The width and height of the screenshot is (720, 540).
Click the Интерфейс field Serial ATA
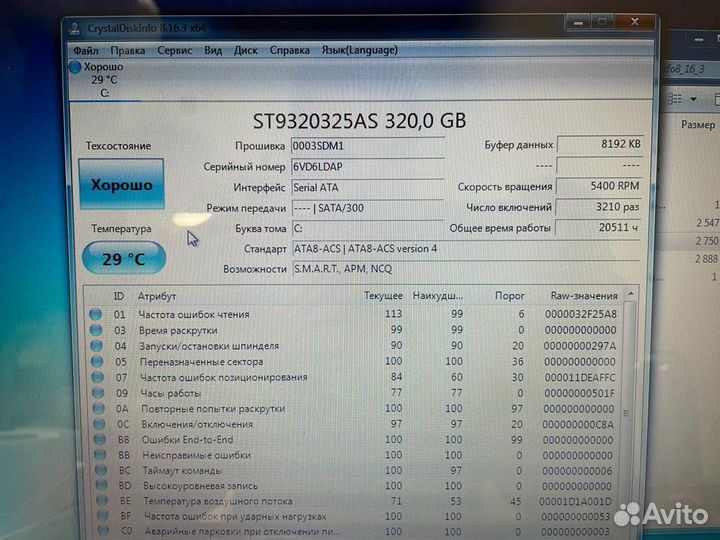pos(367,187)
